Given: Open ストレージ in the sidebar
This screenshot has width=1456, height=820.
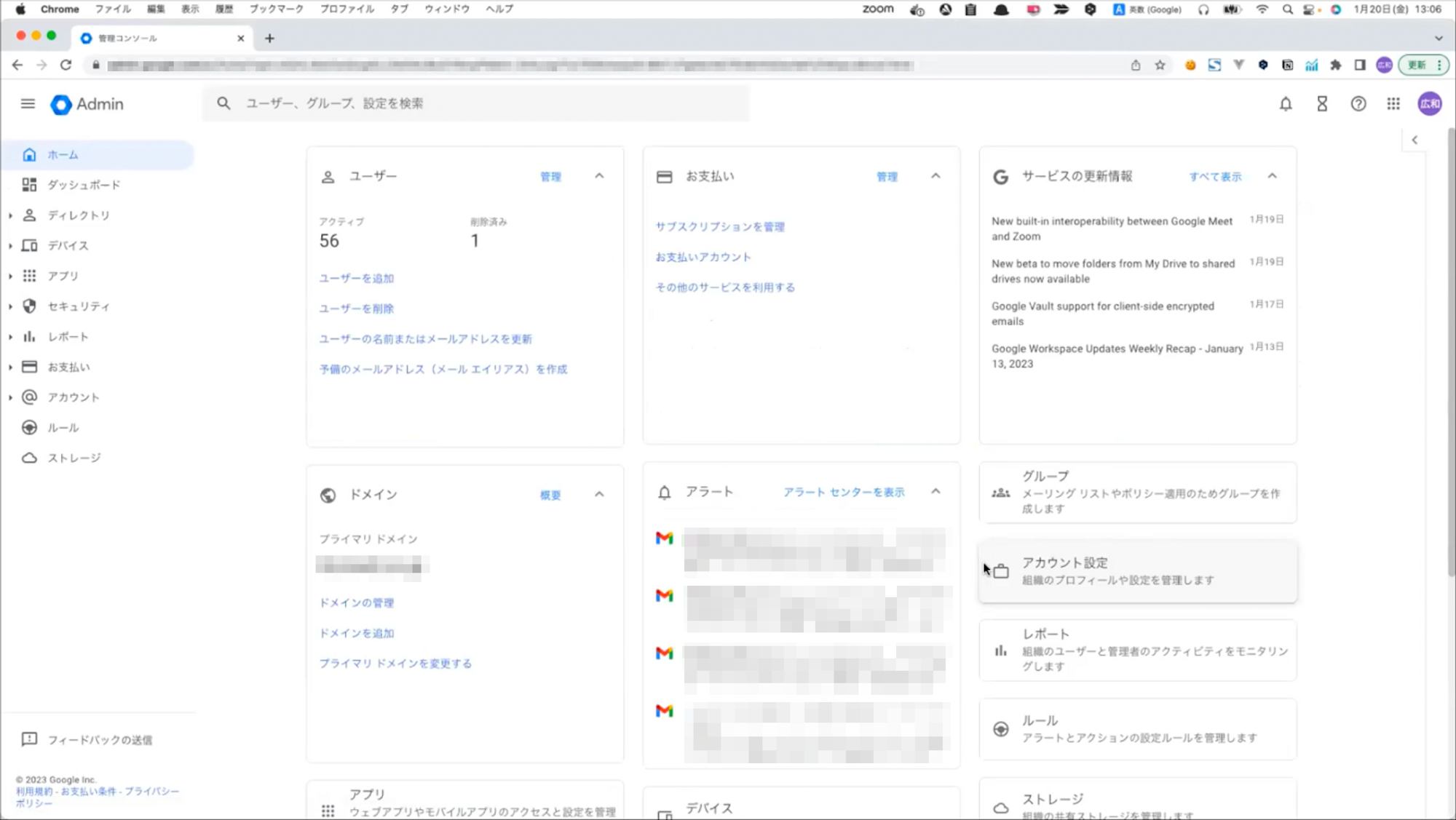Looking at the screenshot, I should (x=74, y=458).
